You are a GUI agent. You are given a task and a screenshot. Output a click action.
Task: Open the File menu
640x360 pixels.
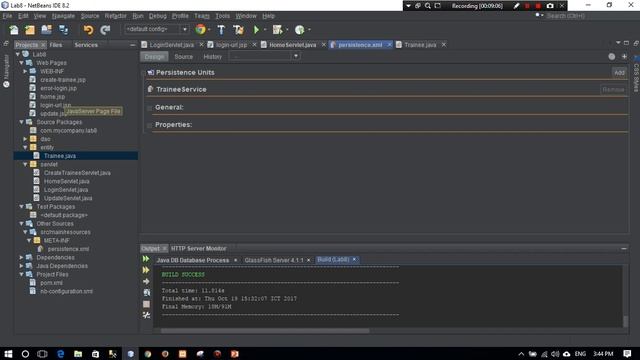coord(7,16)
